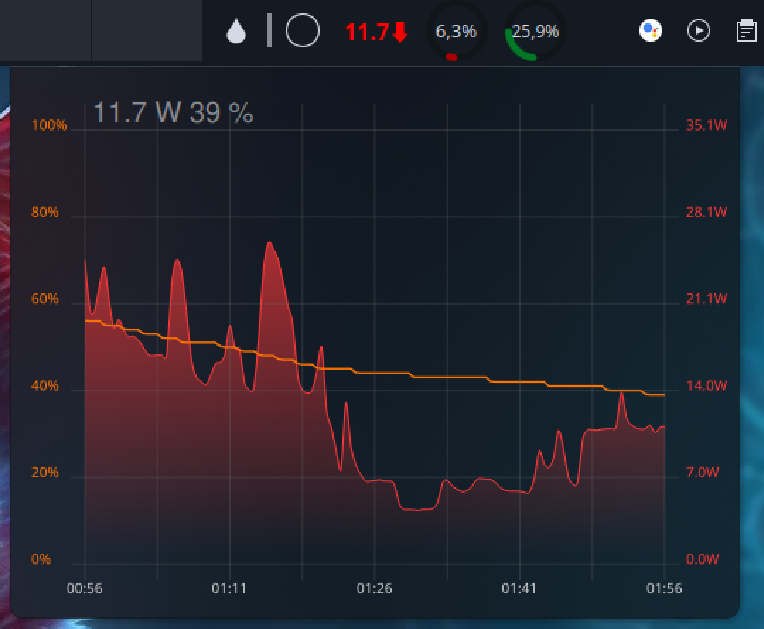Open the 25,9% circular usage monitor
This screenshot has height=629, width=764.
point(535,32)
